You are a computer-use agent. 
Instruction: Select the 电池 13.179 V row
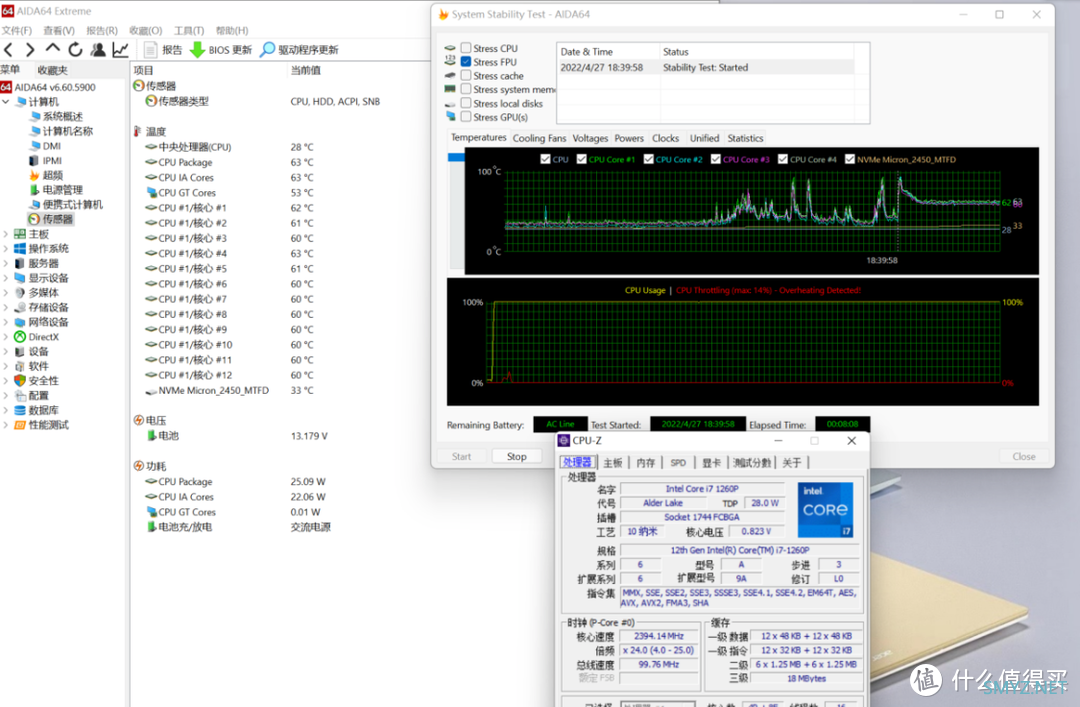click(237, 436)
